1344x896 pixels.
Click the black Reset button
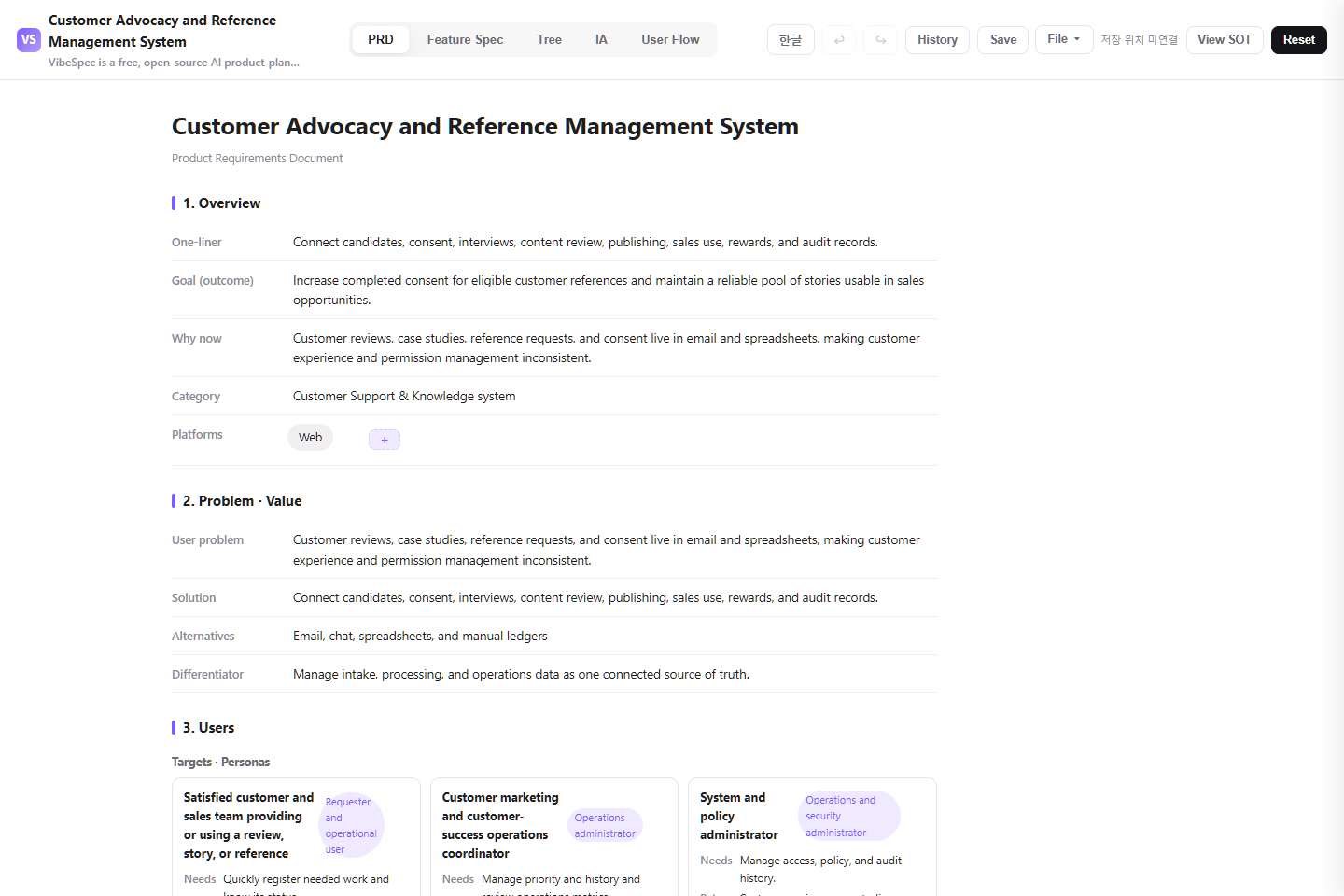[1299, 40]
